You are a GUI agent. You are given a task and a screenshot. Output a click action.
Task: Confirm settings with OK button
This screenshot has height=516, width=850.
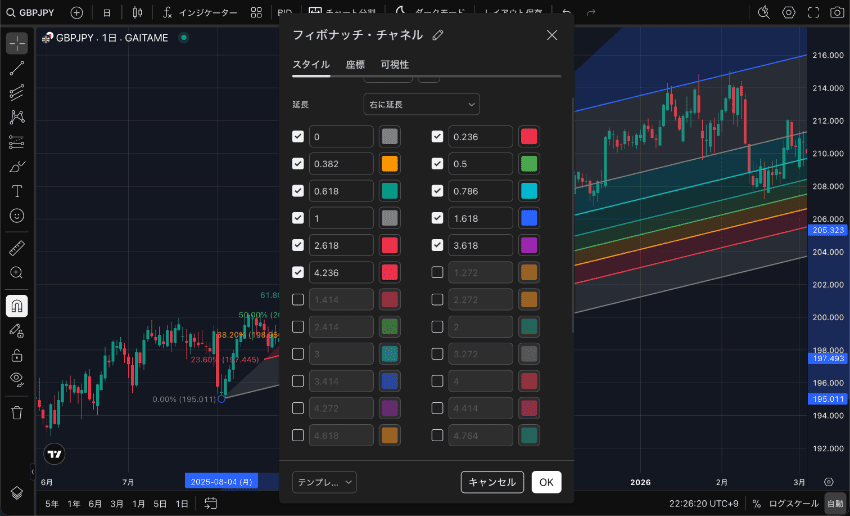click(x=546, y=482)
